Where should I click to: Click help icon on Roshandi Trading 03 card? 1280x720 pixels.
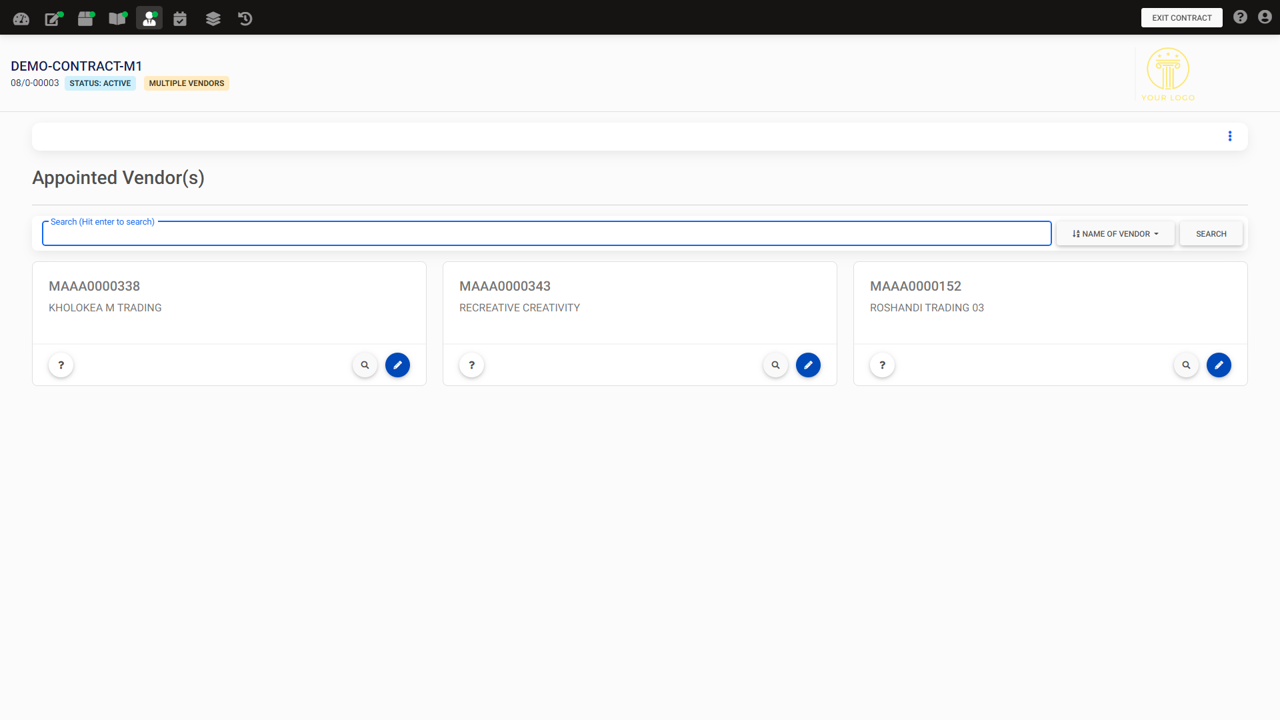click(x=882, y=365)
